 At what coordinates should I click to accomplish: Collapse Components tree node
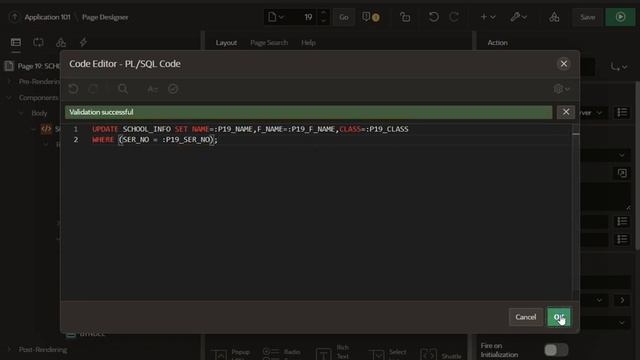(9, 98)
